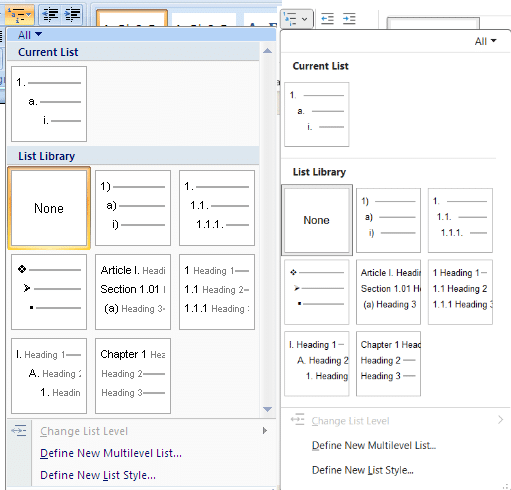Choose Article I Section 1.01 list, left panel
The height and width of the screenshot is (490, 511).
(x=133, y=292)
